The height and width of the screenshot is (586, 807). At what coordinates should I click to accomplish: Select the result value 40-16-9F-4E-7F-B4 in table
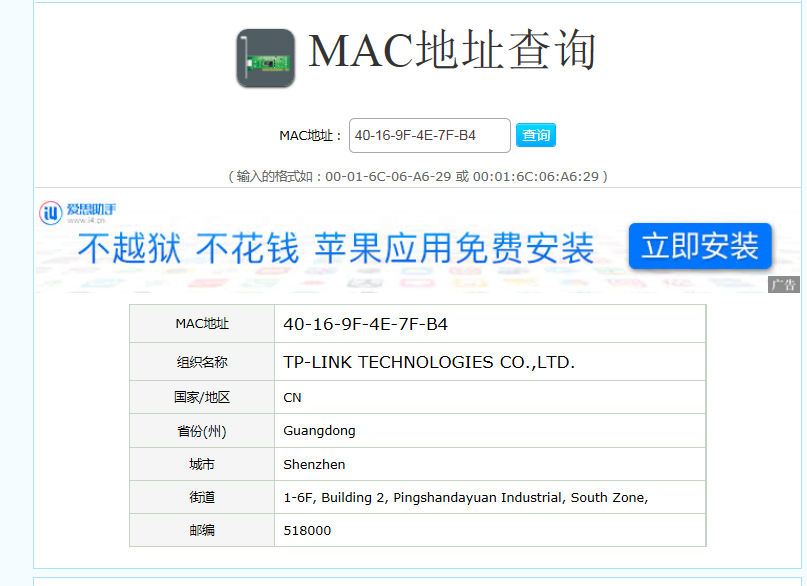click(365, 324)
